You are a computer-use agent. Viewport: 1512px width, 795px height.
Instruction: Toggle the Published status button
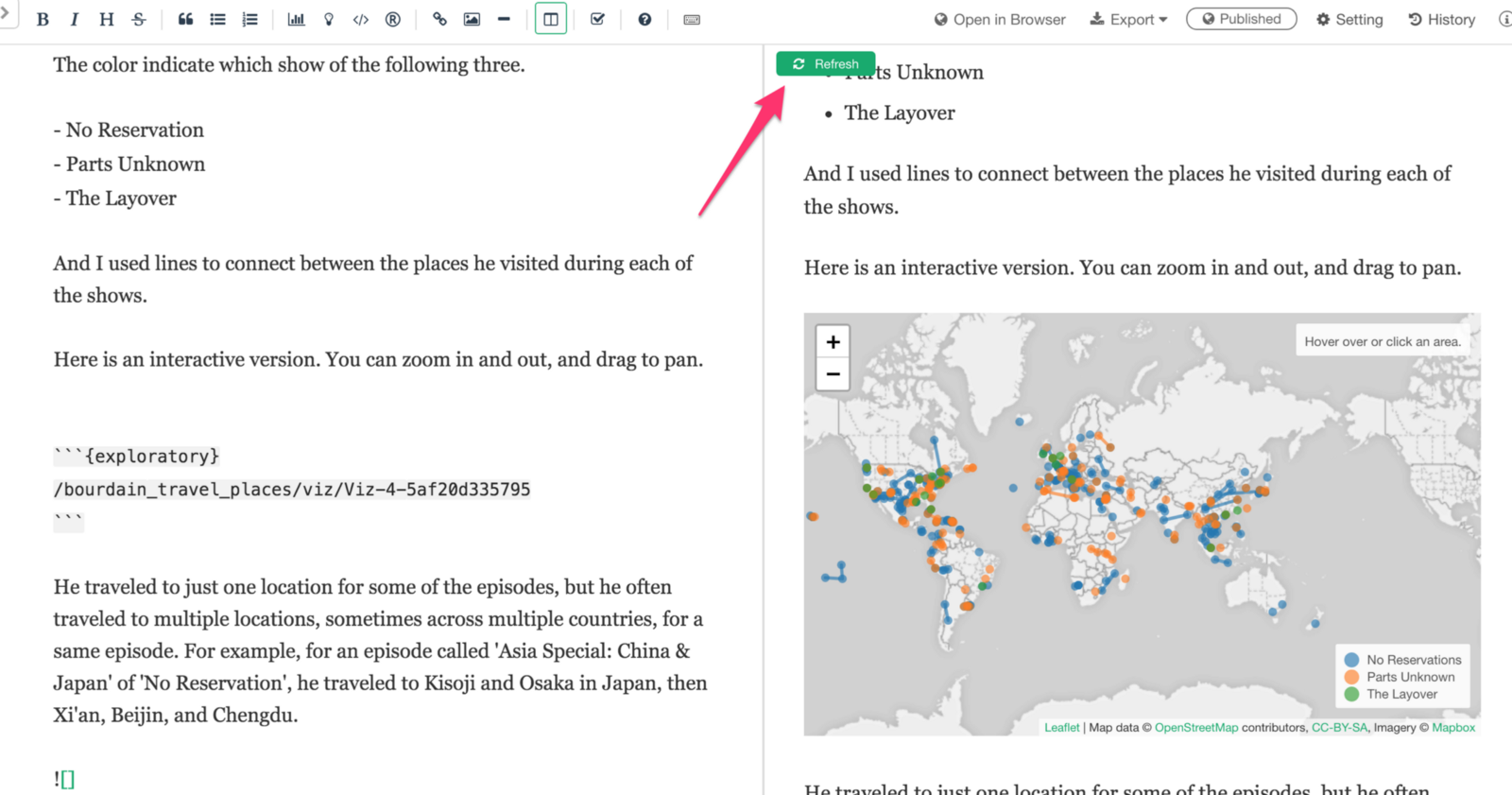1241,19
